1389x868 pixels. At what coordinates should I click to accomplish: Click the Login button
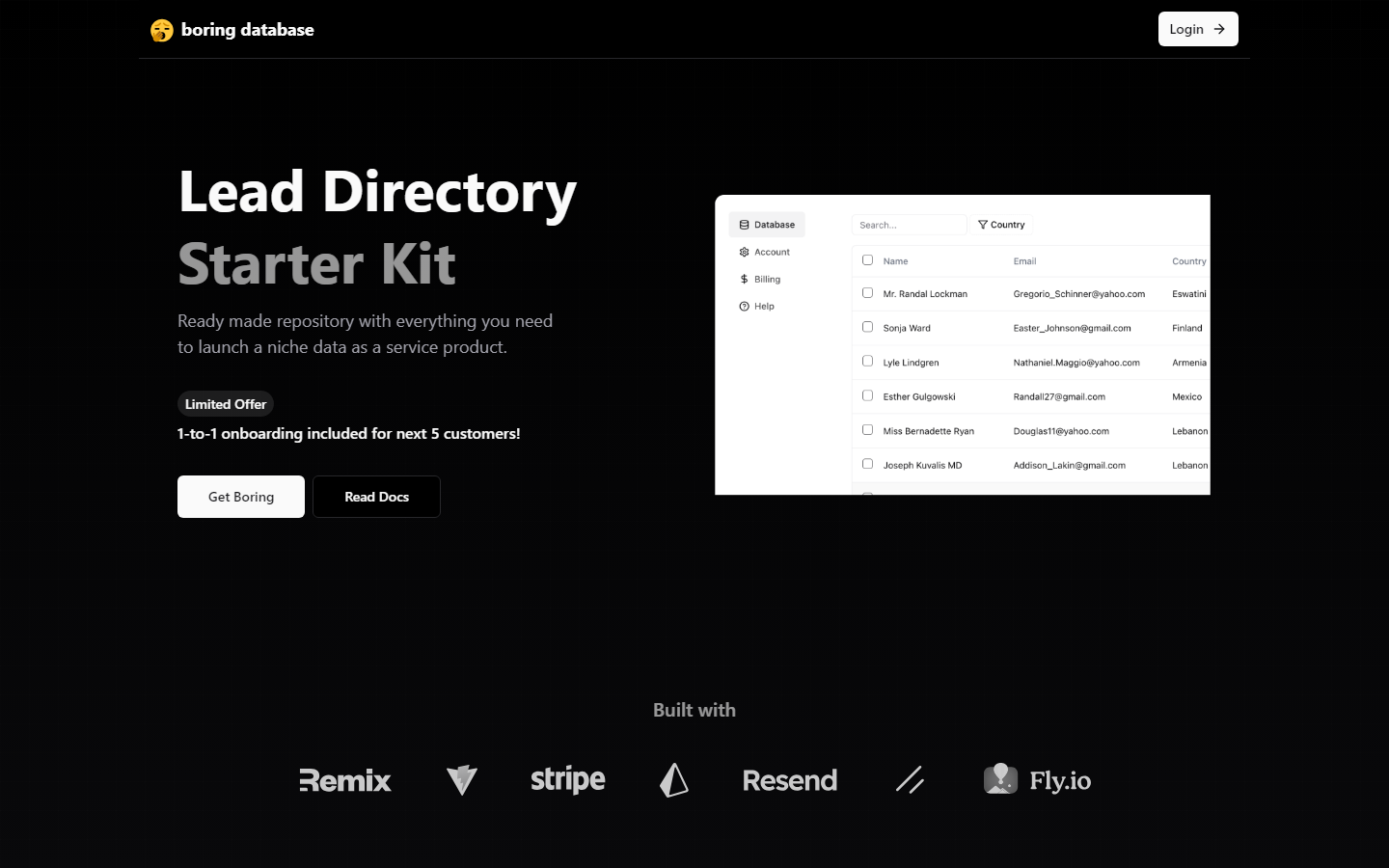[1197, 29]
